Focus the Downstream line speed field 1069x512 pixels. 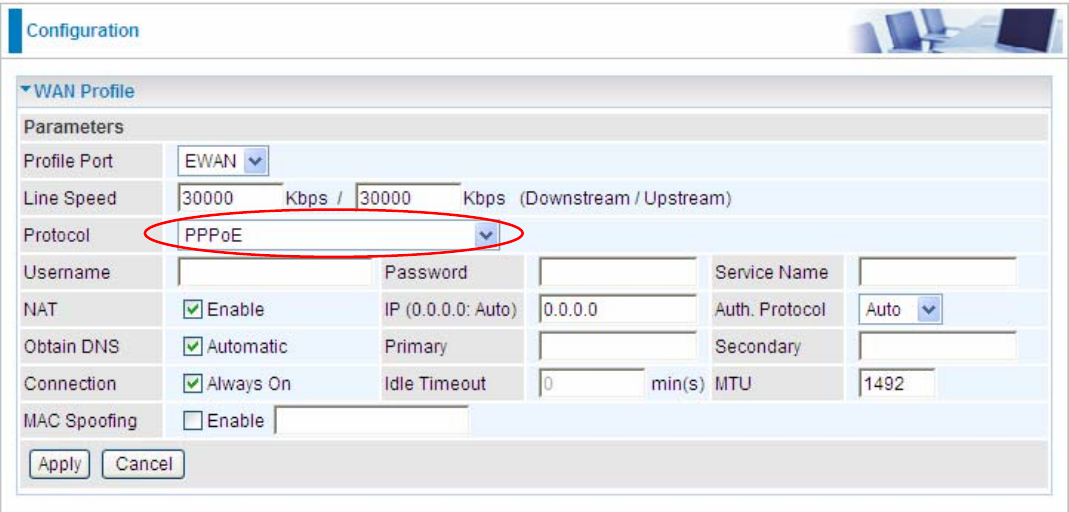click(230, 198)
